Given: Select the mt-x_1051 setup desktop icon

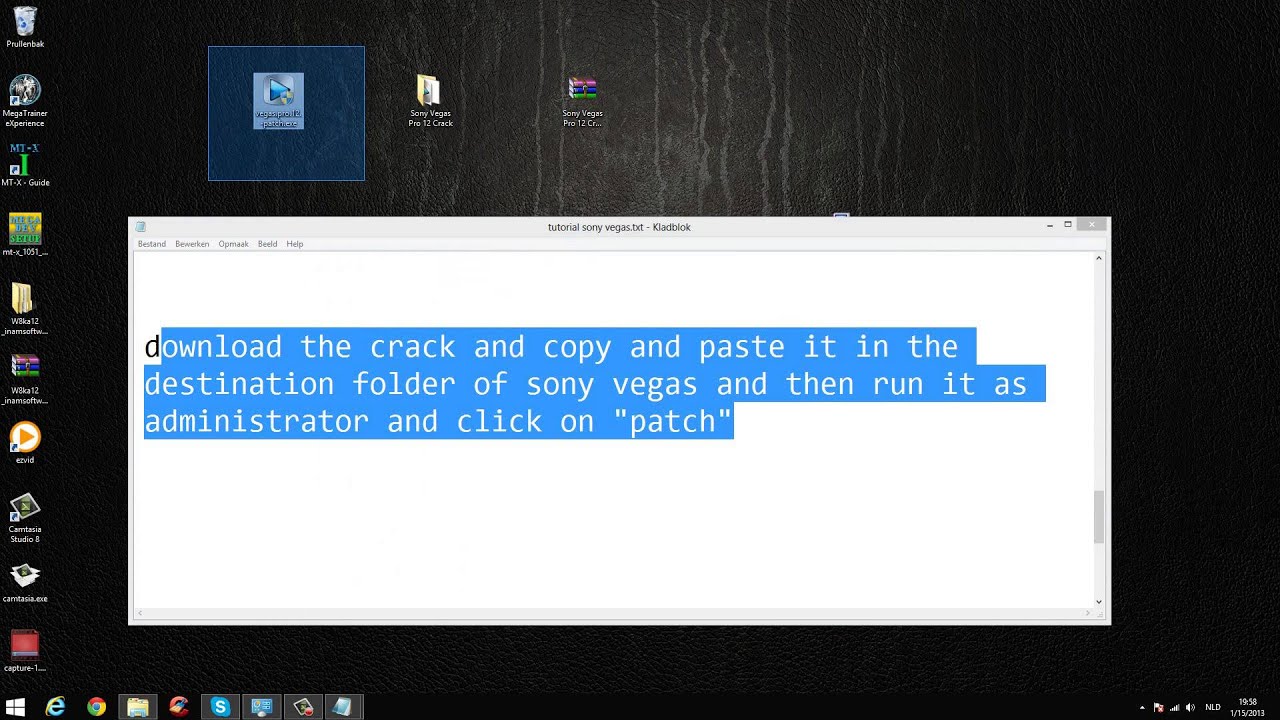Looking at the screenshot, I should (25, 235).
